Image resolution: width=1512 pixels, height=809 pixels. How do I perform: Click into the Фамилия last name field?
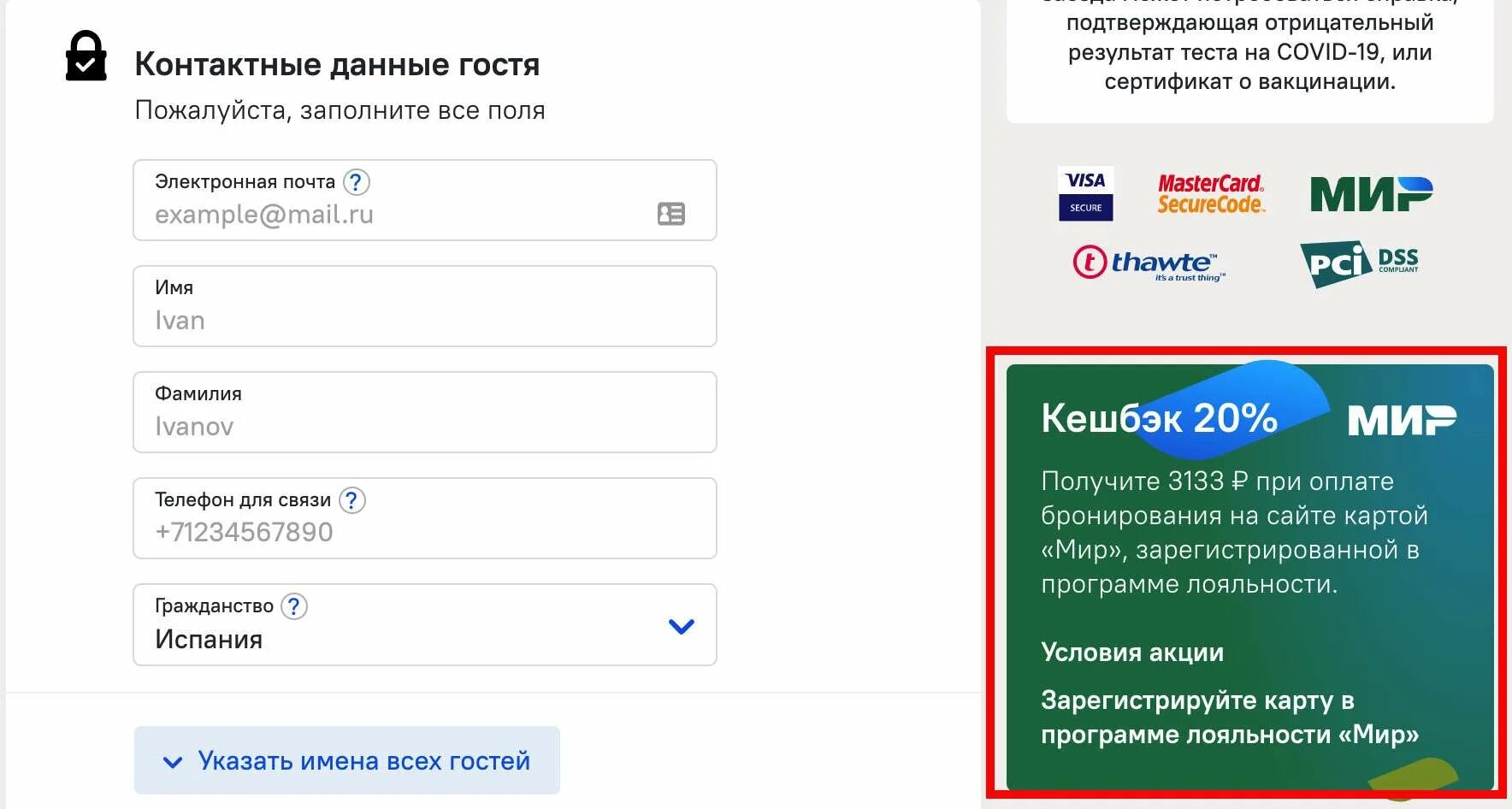click(424, 426)
